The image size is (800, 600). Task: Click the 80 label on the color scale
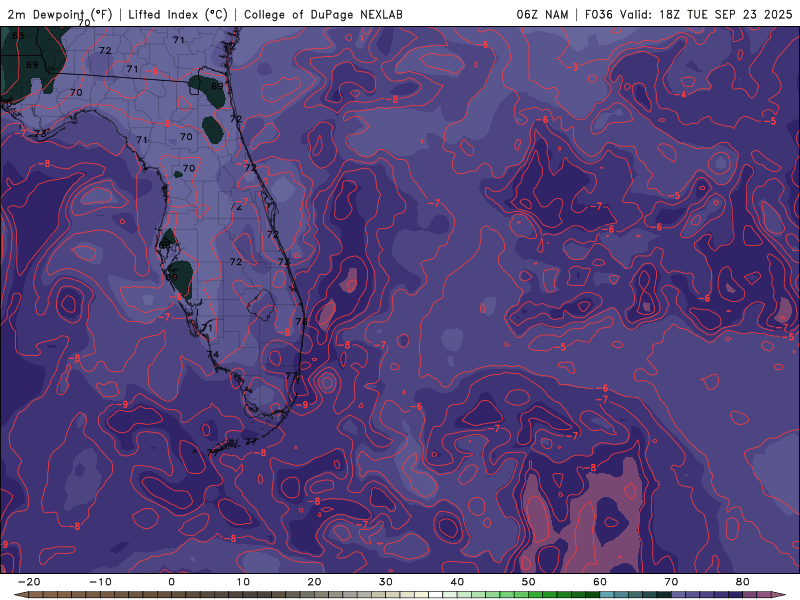tap(743, 582)
